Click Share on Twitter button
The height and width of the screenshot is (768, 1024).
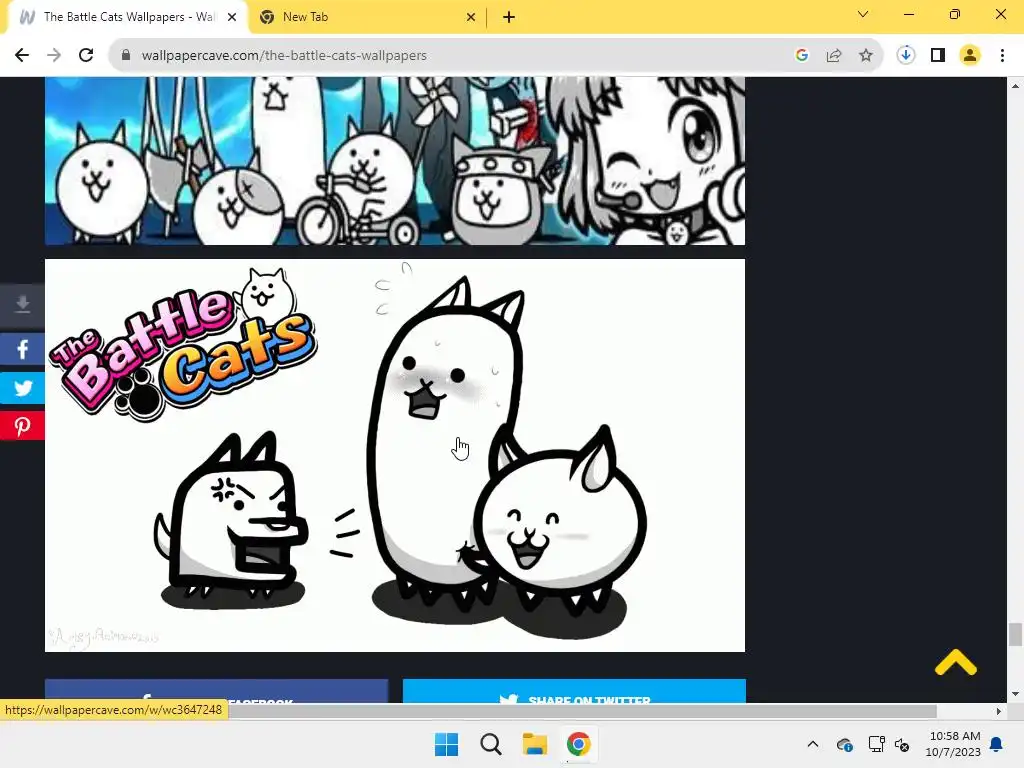[x=574, y=691]
